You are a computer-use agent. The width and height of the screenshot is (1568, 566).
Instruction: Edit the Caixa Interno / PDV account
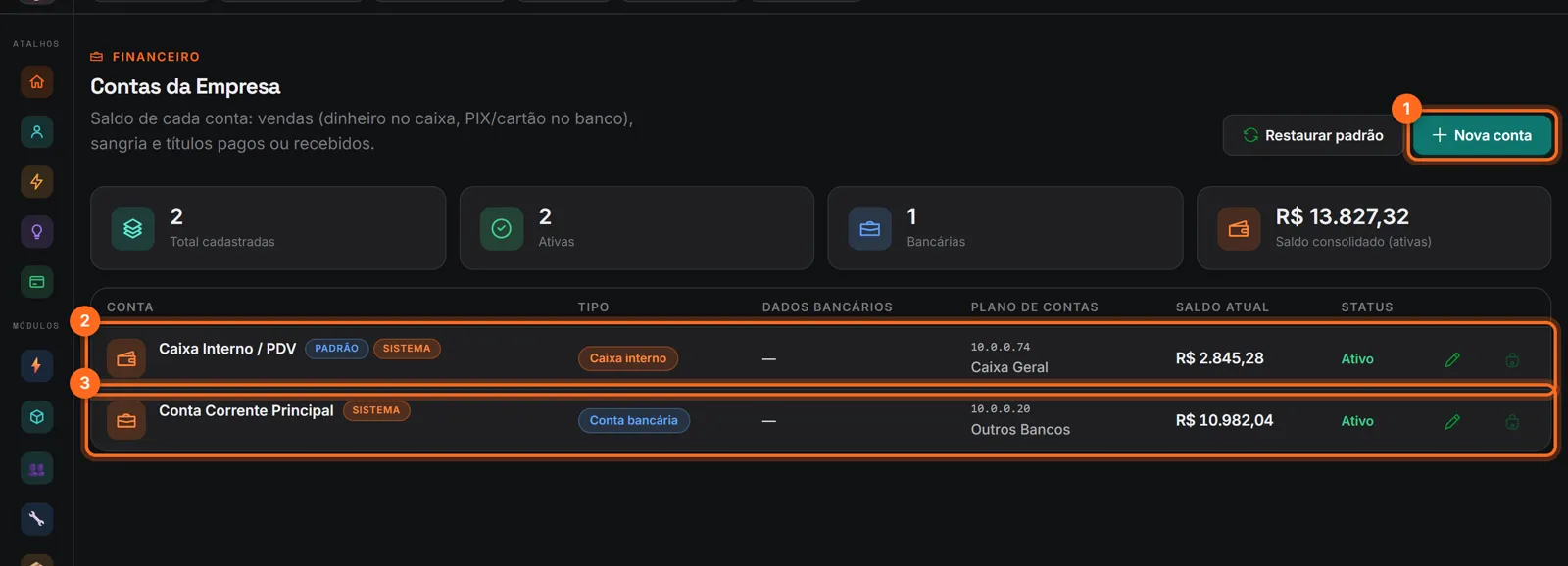pos(1452,359)
